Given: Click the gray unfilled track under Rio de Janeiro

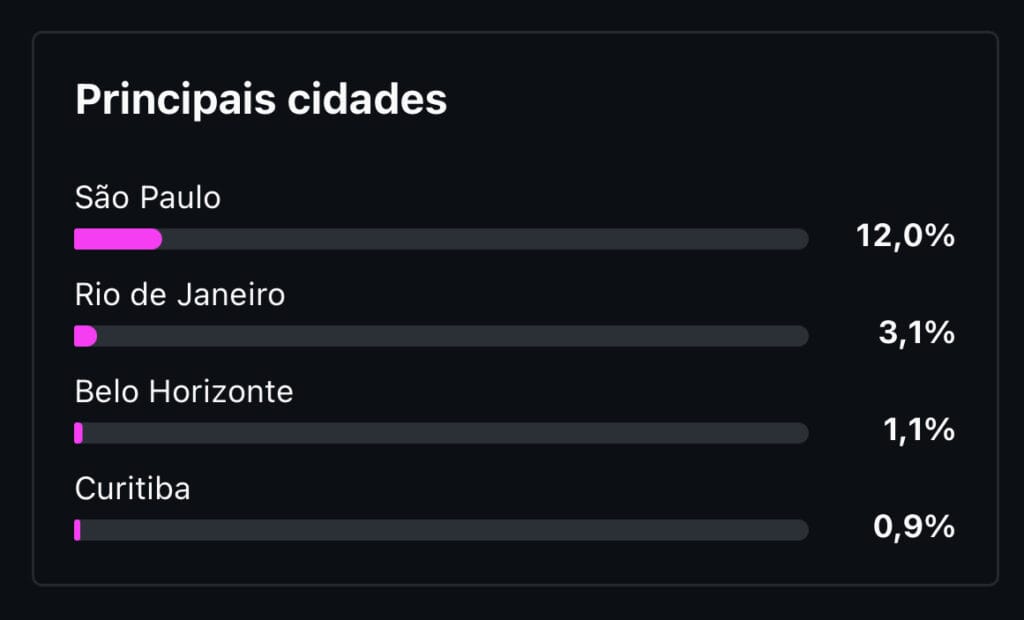Looking at the screenshot, I should click(x=450, y=336).
